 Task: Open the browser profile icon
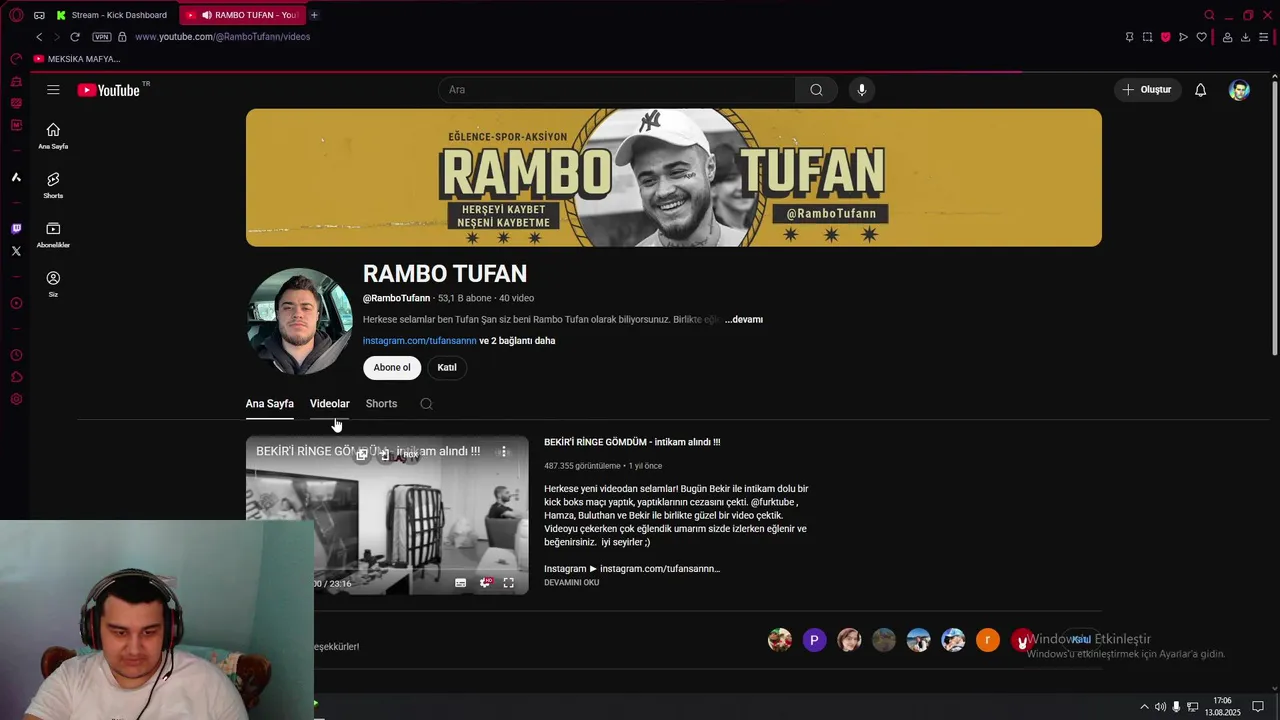point(1227,37)
